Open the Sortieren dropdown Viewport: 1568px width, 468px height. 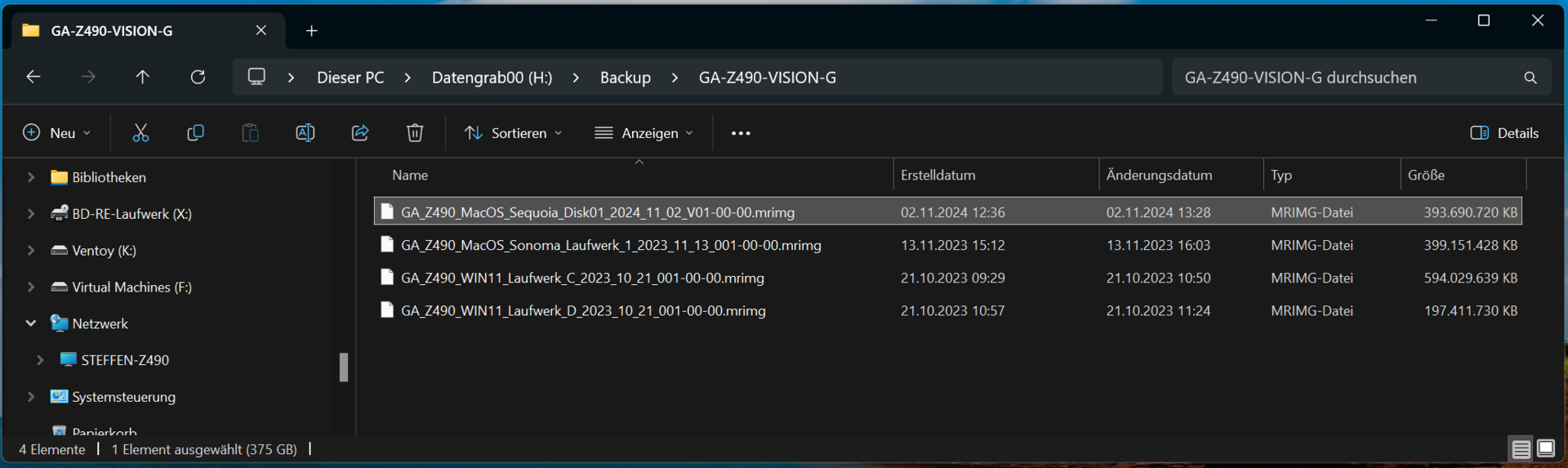[513, 133]
